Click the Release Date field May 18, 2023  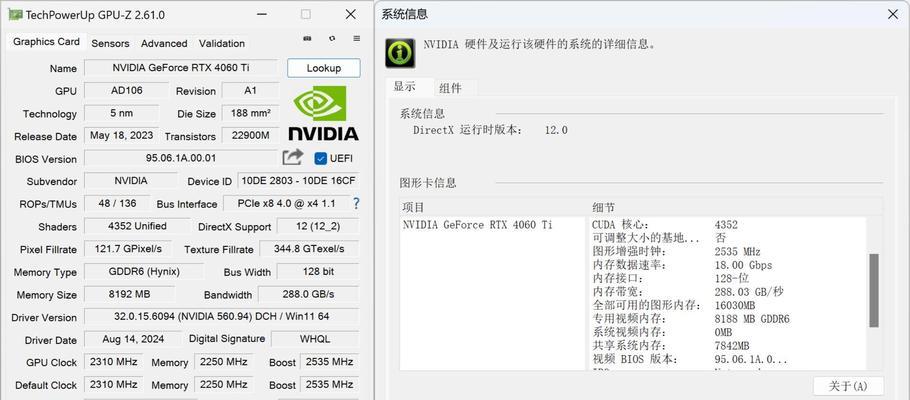point(121,136)
